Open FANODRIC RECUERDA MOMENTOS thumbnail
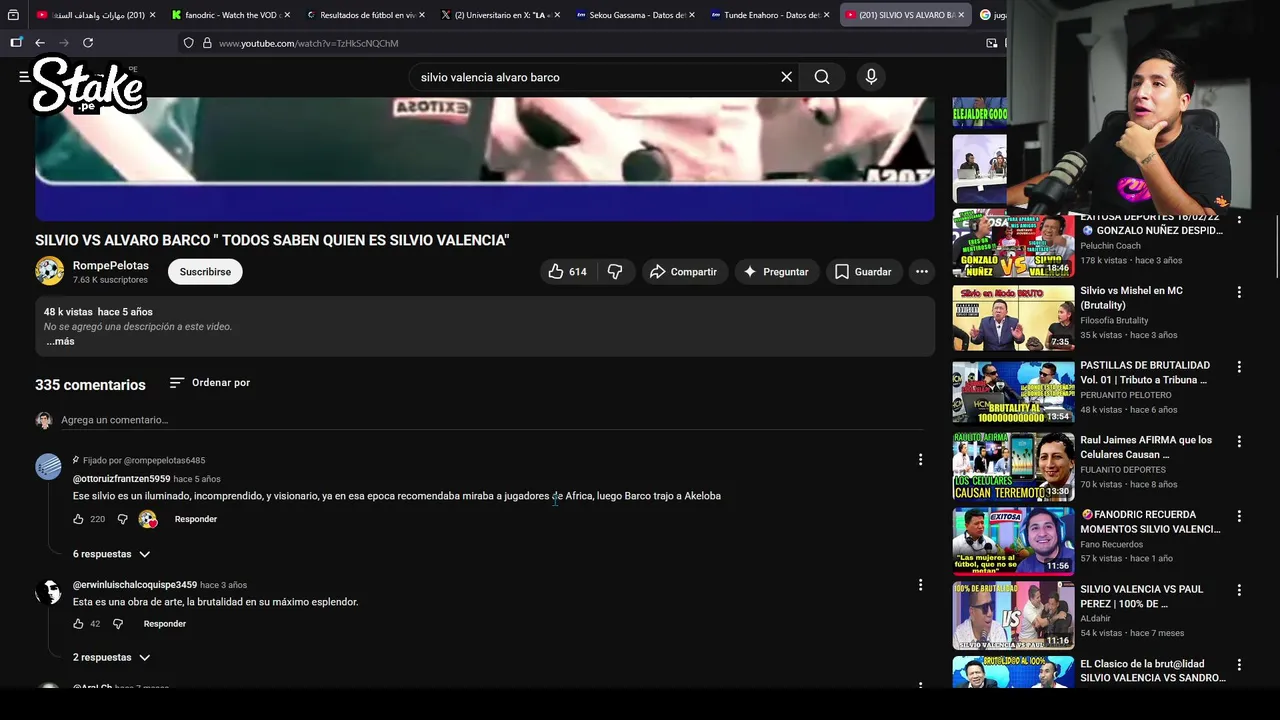 (x=1013, y=541)
